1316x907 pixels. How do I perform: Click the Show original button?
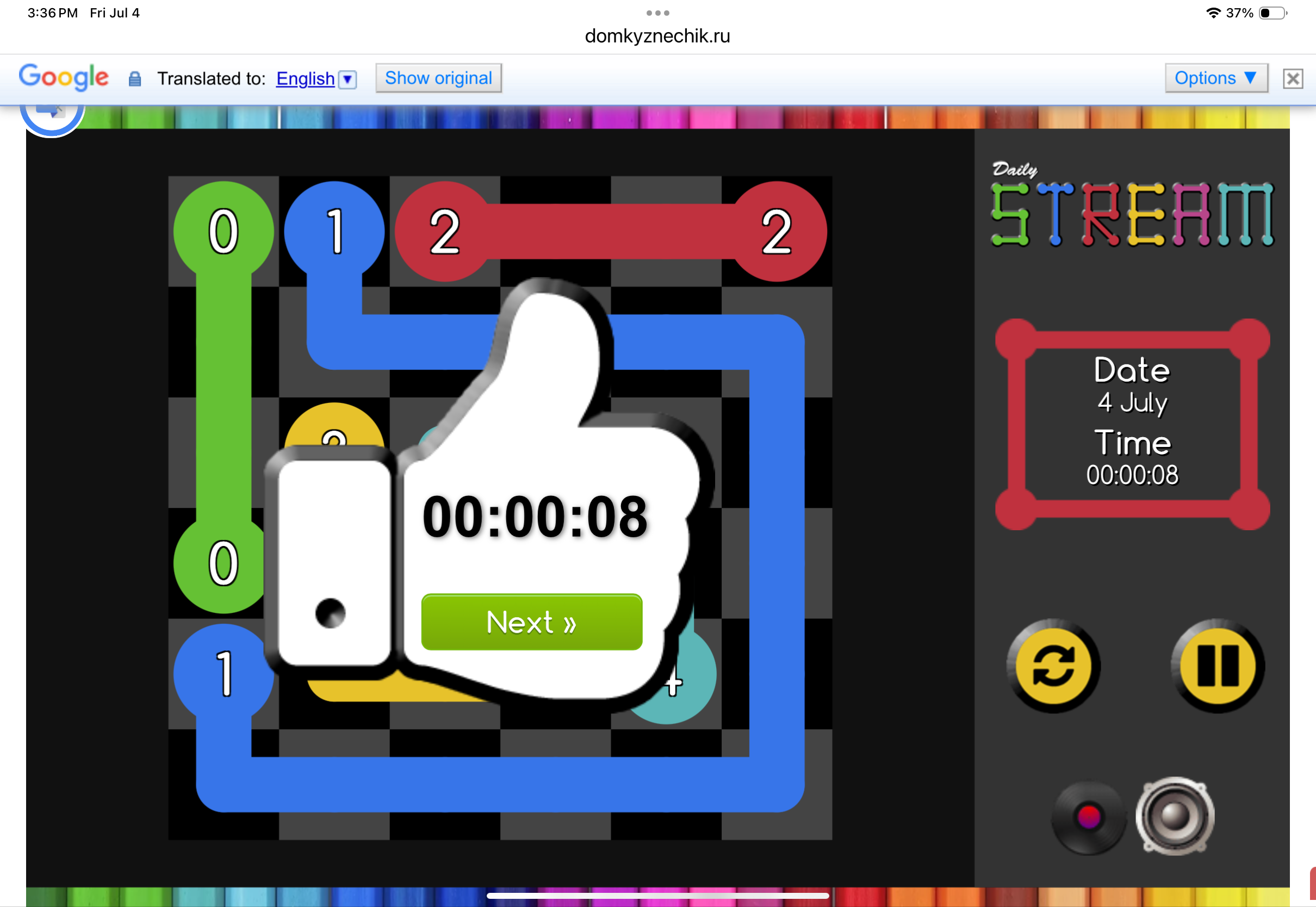(438, 78)
